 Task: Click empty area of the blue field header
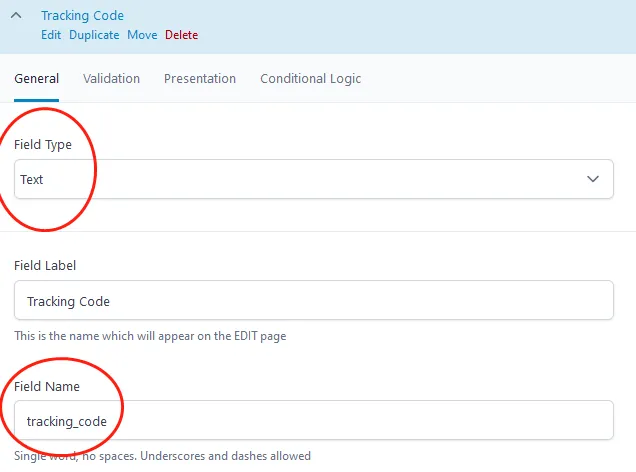(x=420, y=25)
